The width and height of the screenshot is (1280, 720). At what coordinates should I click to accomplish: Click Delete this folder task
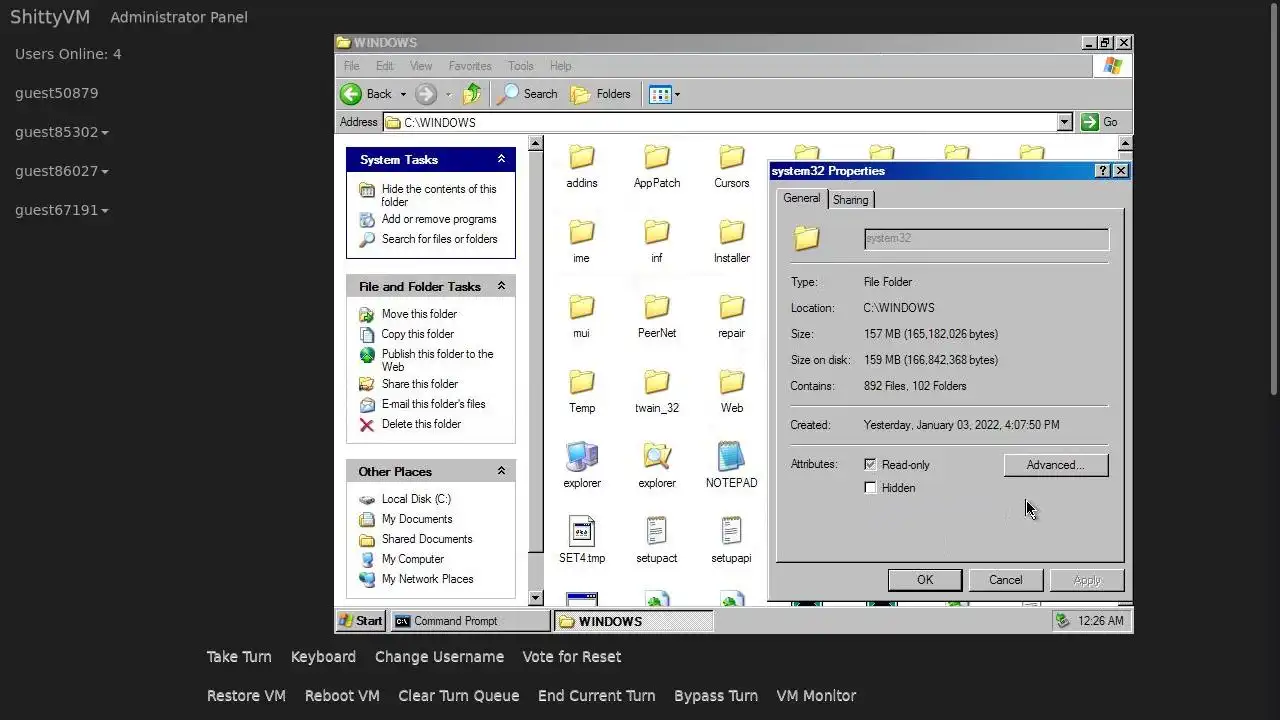pos(421,424)
